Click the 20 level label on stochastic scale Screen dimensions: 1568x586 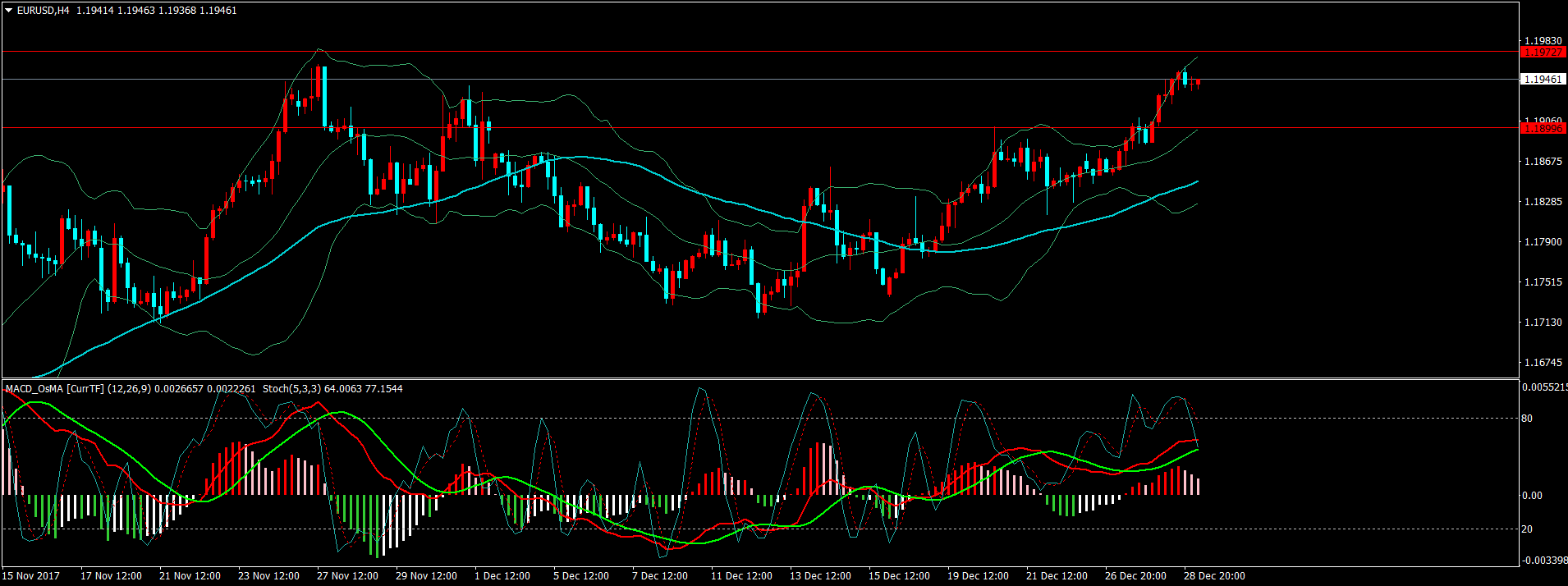tap(1527, 529)
